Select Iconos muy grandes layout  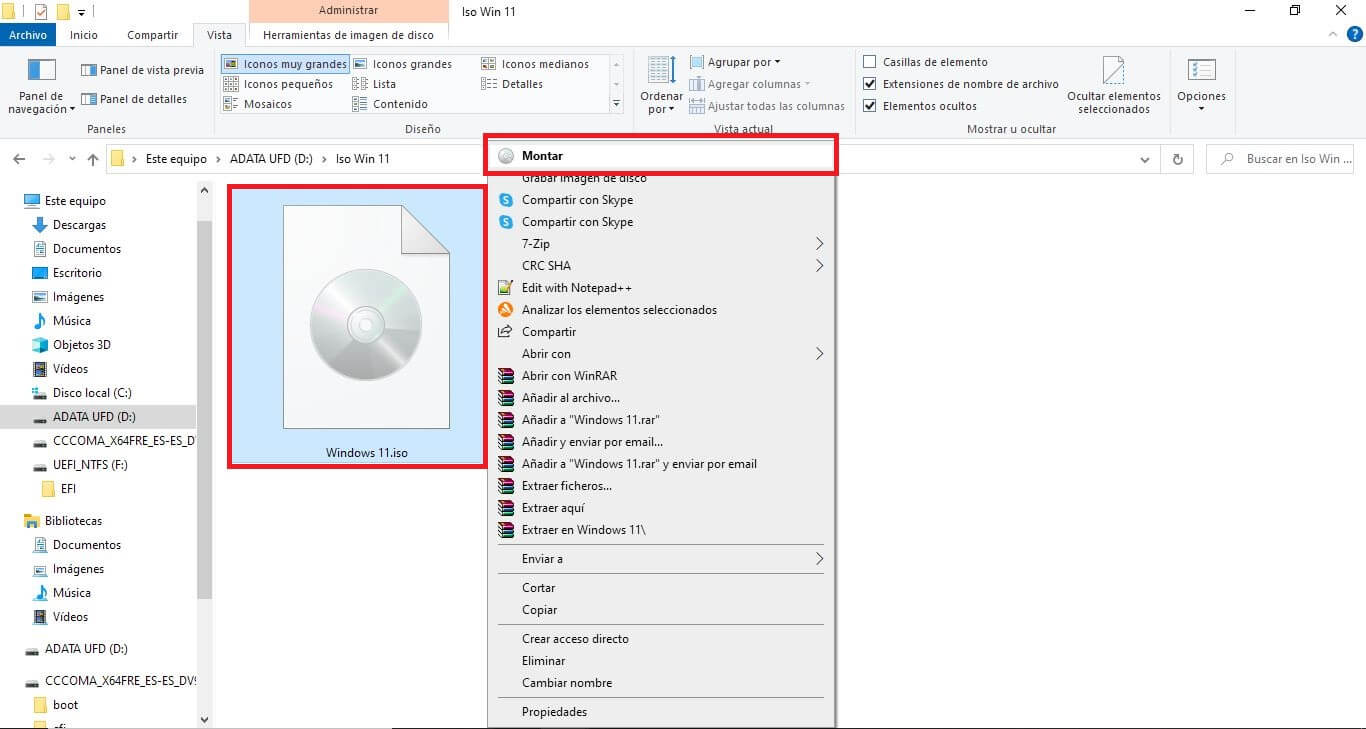coord(285,64)
